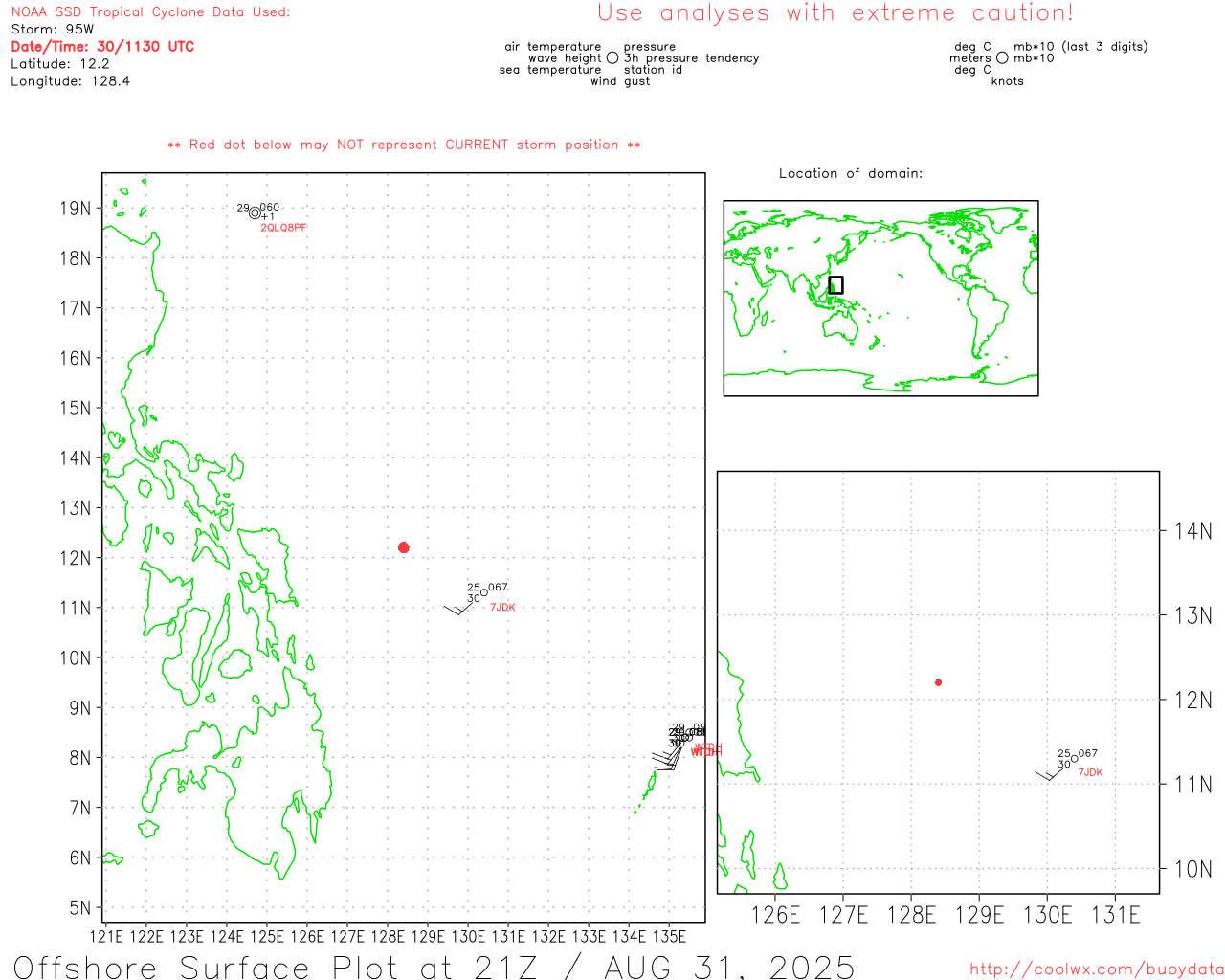1225x980 pixels.
Task: Click the 'Date/Time: 30/1130 UTC' text
Action: point(102,47)
